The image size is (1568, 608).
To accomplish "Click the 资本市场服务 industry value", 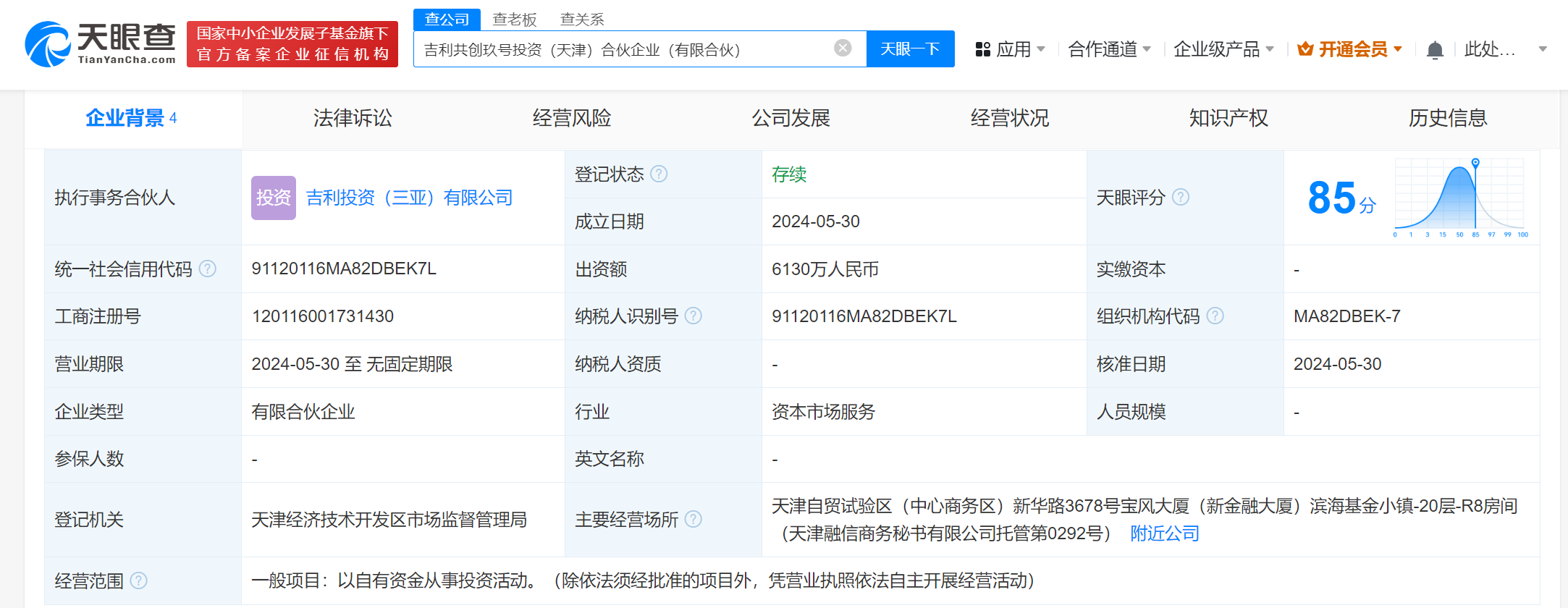I will 824,412.
